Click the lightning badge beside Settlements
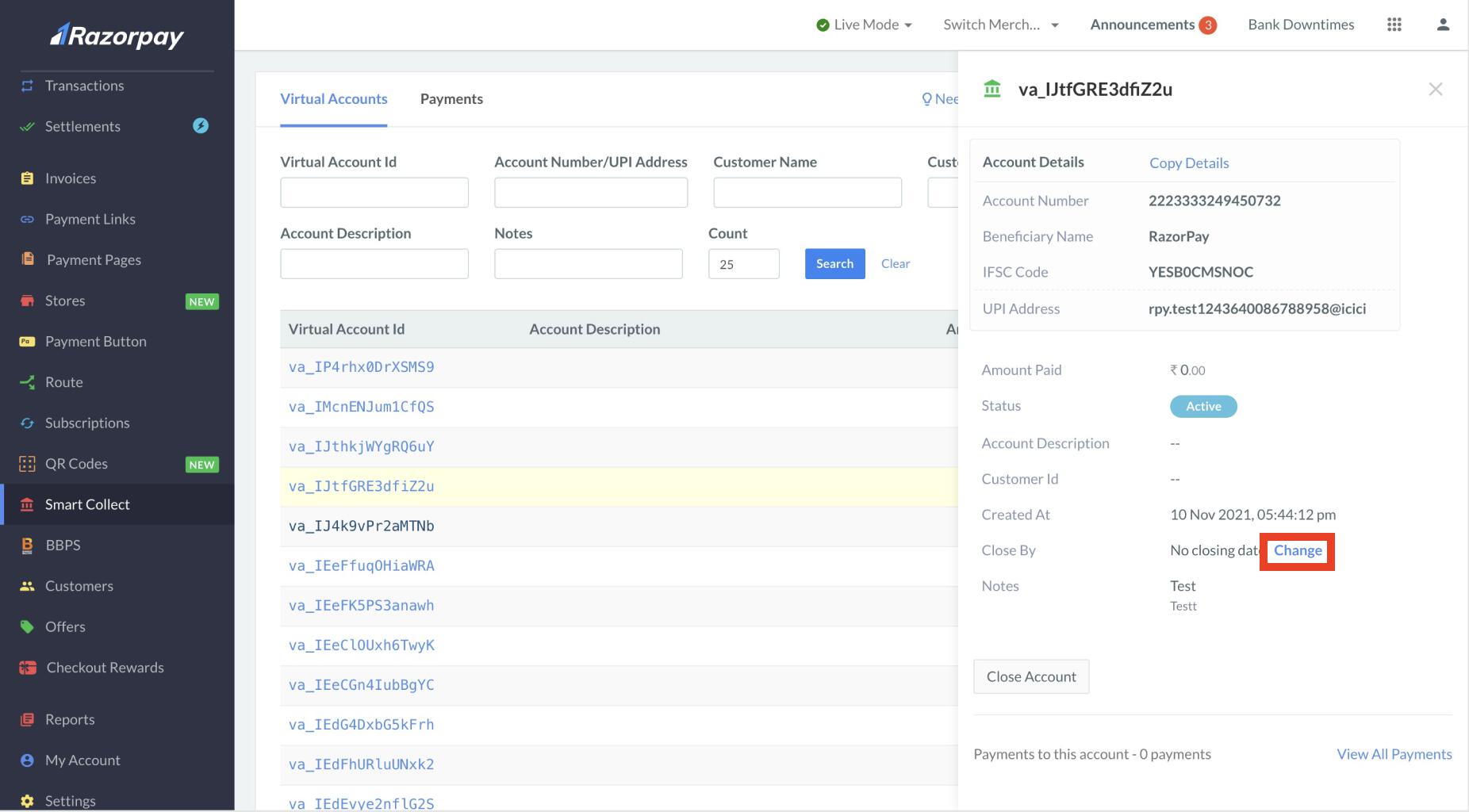 [201, 125]
